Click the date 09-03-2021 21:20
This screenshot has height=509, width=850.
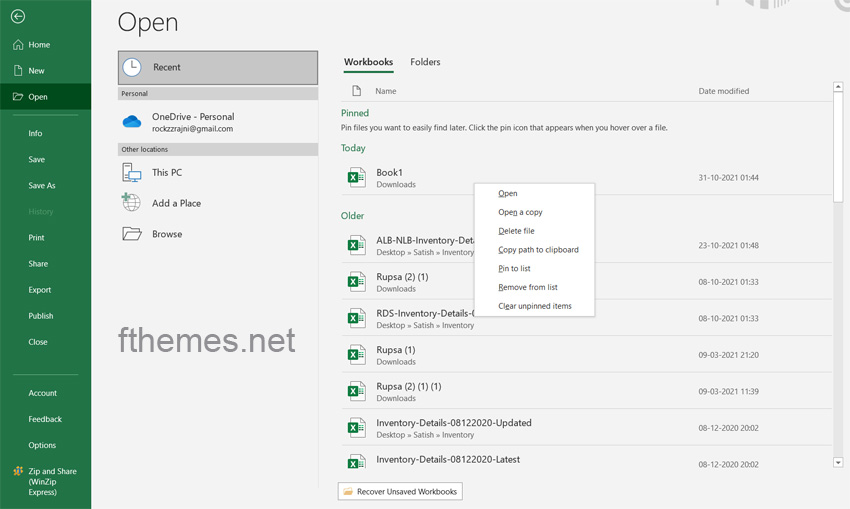point(728,355)
